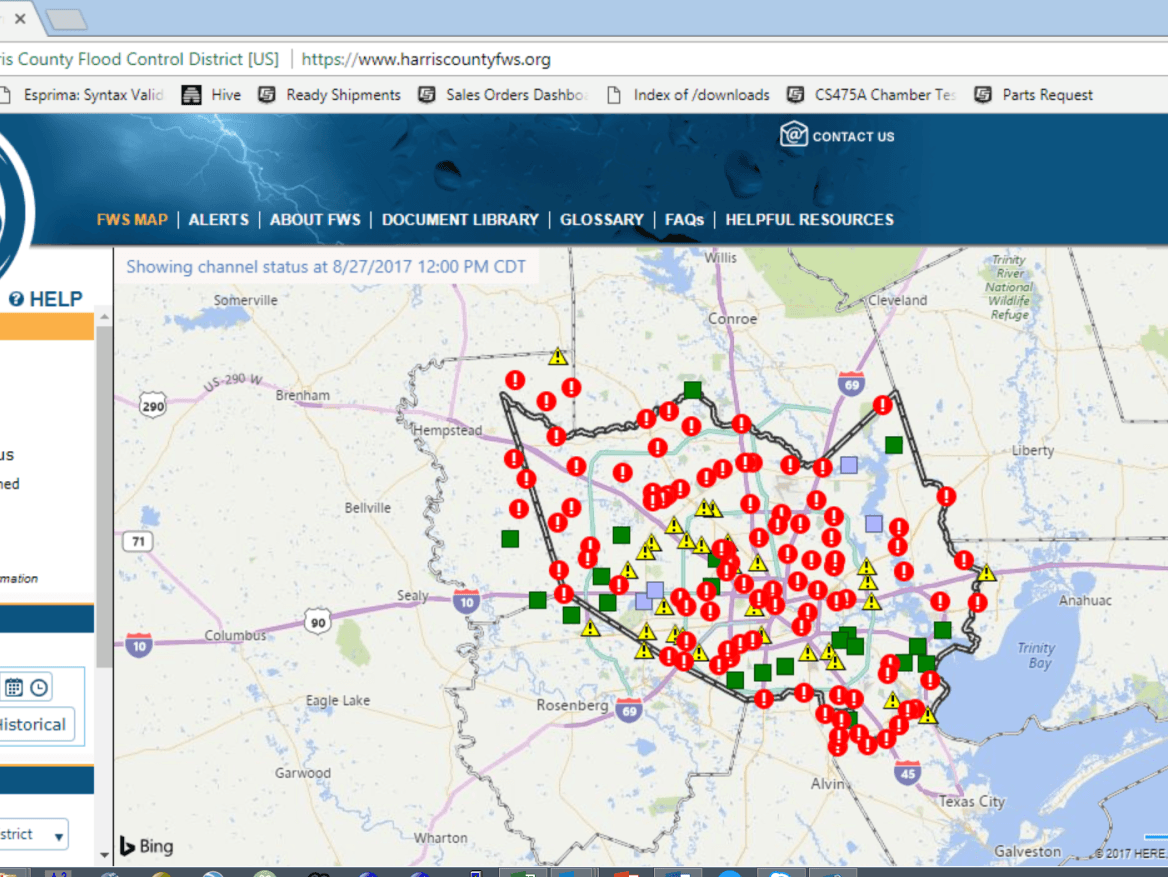Image resolution: width=1168 pixels, height=877 pixels.
Task: Click the Wharton city label
Action: coord(440,838)
